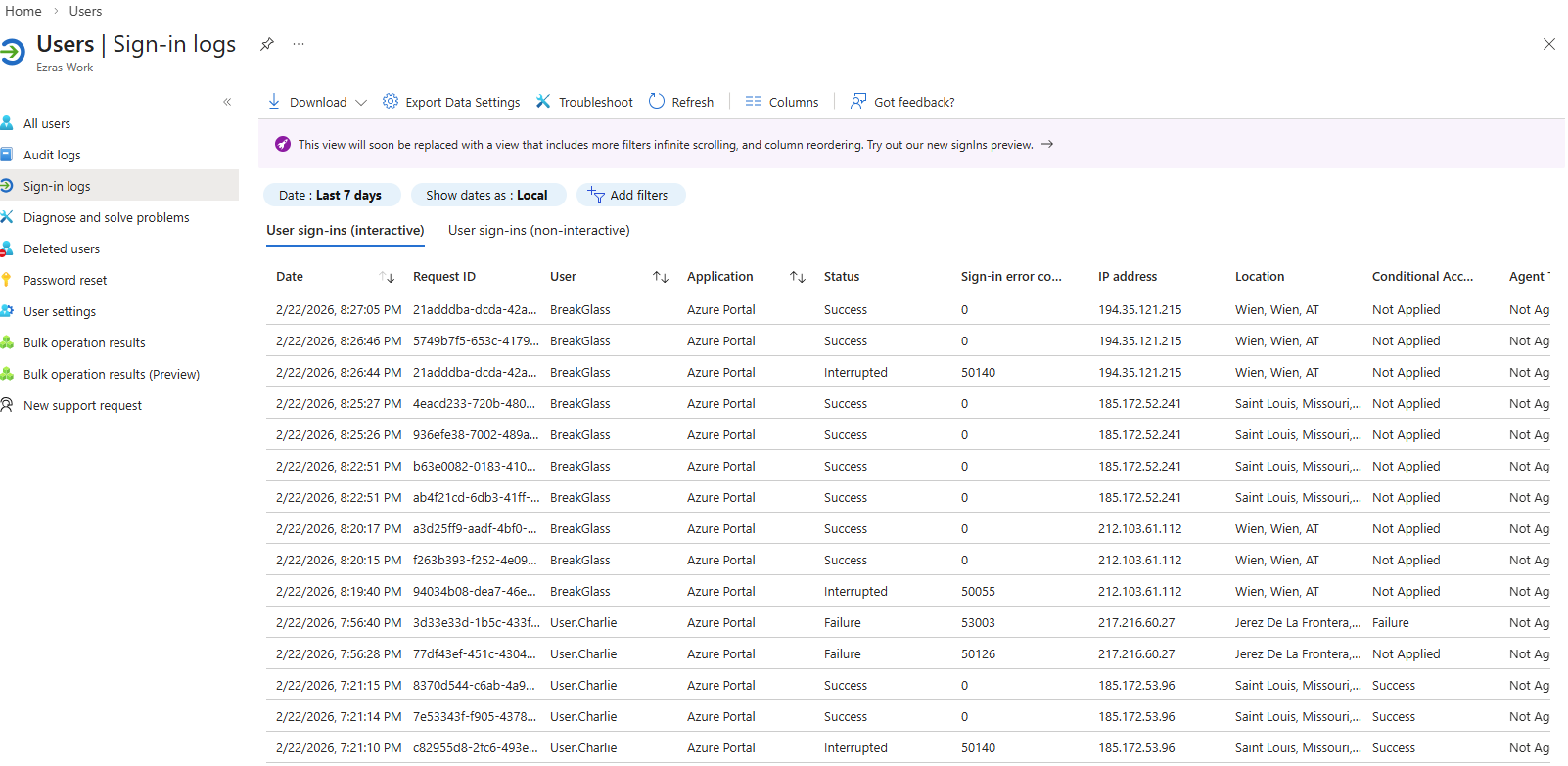Viewport: 1568px width, 766px height.
Task: Switch to User sign-ins (non-interactive) tab
Action: [x=539, y=231]
